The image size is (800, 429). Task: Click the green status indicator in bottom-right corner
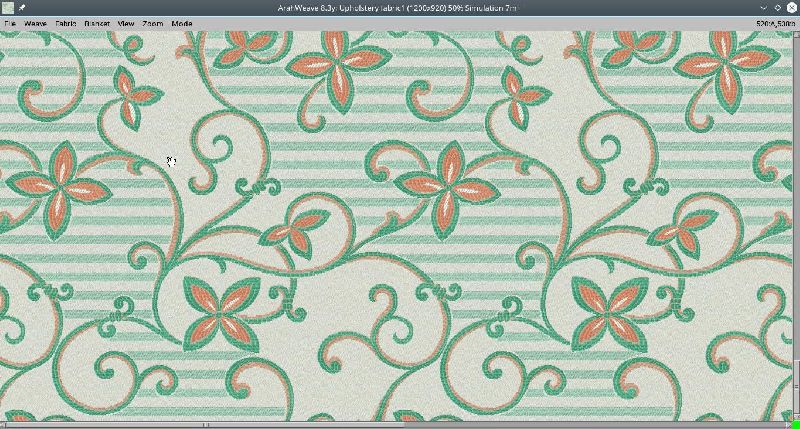[x=796, y=425]
